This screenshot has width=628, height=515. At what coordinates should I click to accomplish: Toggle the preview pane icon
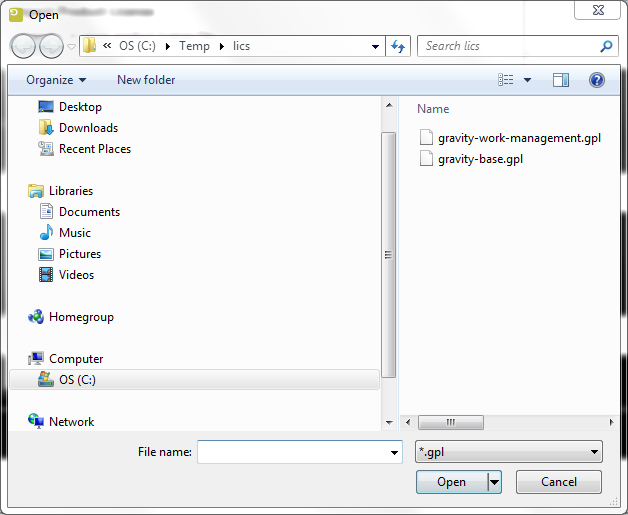[x=561, y=80]
